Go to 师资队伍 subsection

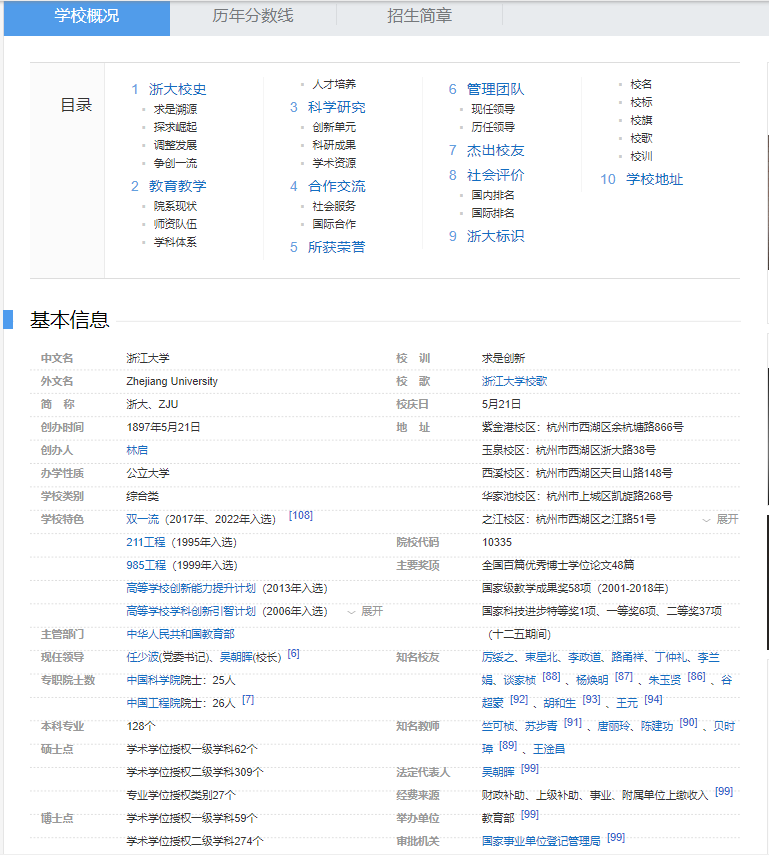coord(175,224)
